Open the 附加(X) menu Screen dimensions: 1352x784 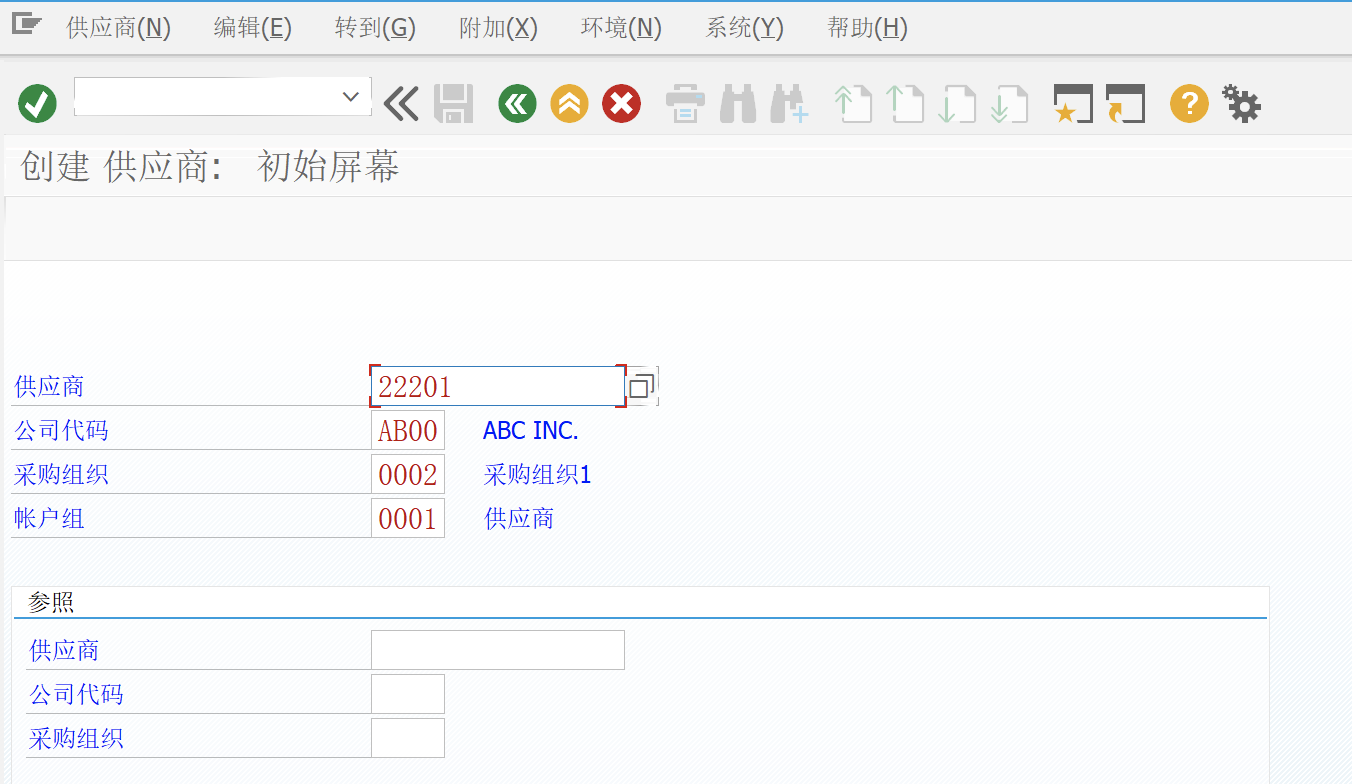tap(498, 28)
